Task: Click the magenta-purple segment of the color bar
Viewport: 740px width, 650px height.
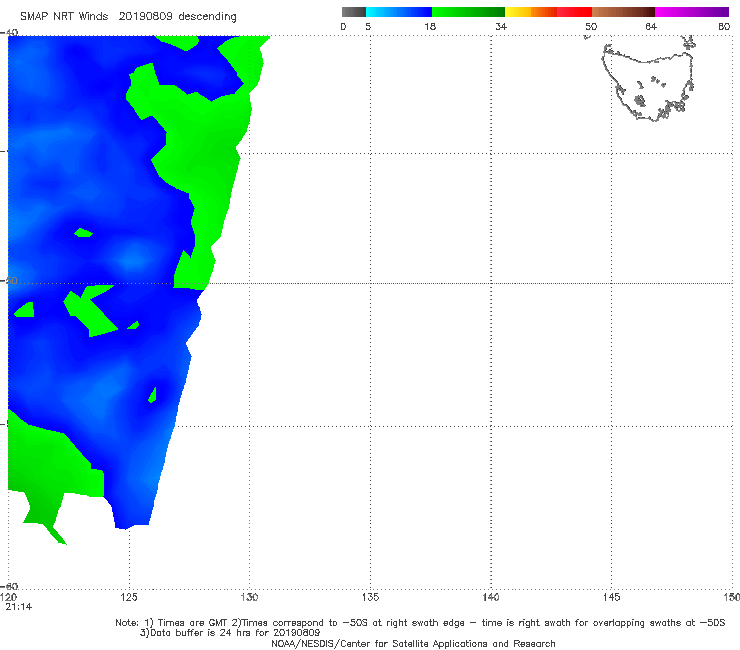Action: pos(692,12)
